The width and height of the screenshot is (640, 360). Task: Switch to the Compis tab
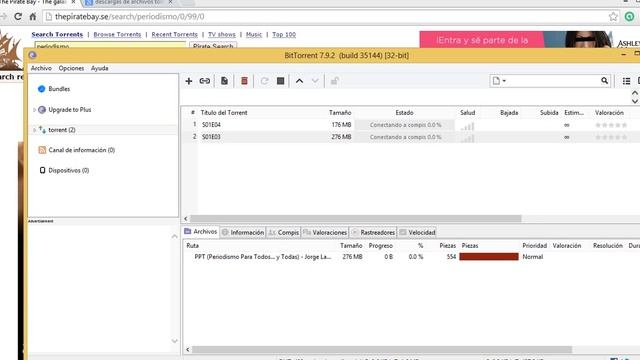point(284,232)
